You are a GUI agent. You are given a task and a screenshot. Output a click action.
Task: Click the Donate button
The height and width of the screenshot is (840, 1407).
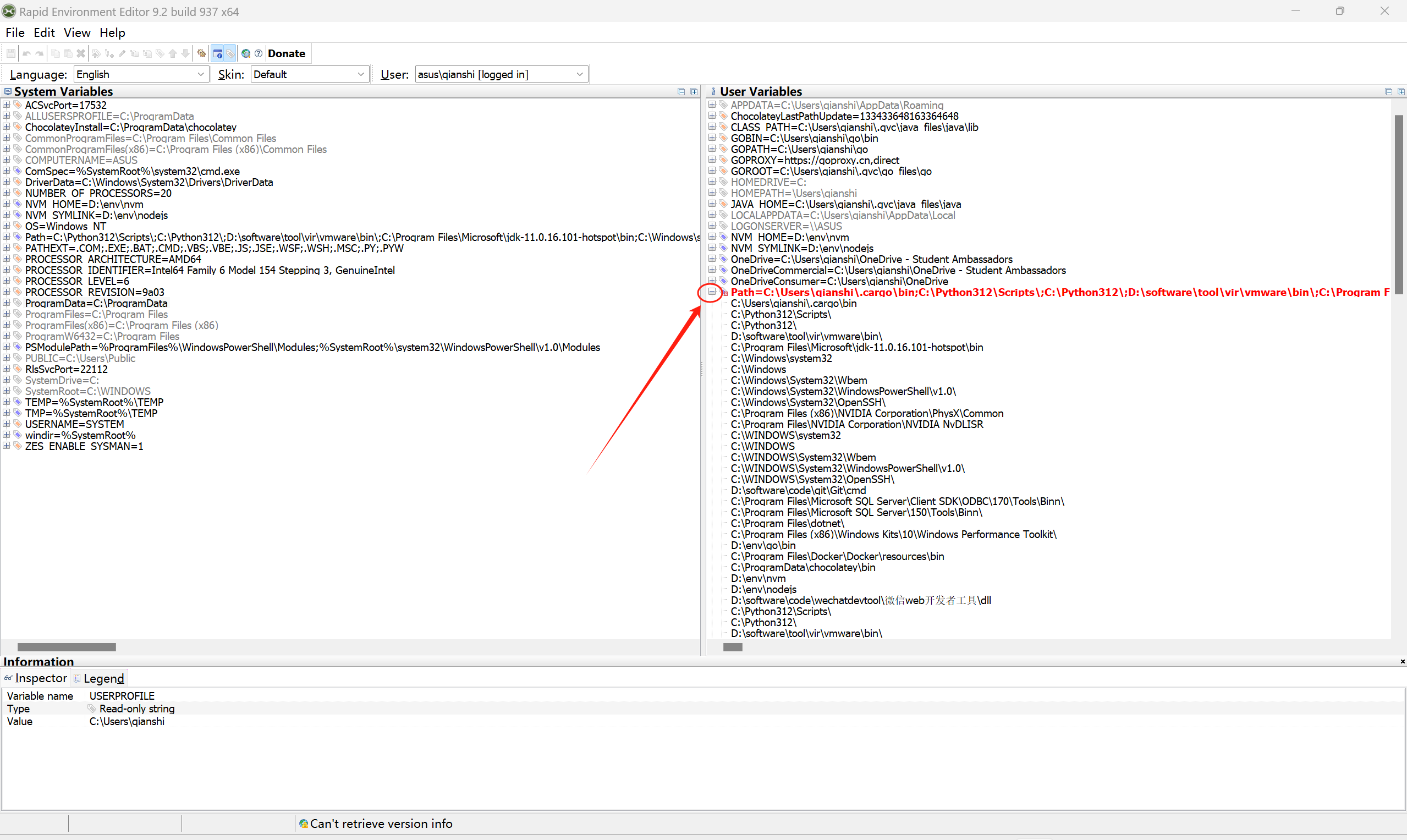(x=287, y=53)
